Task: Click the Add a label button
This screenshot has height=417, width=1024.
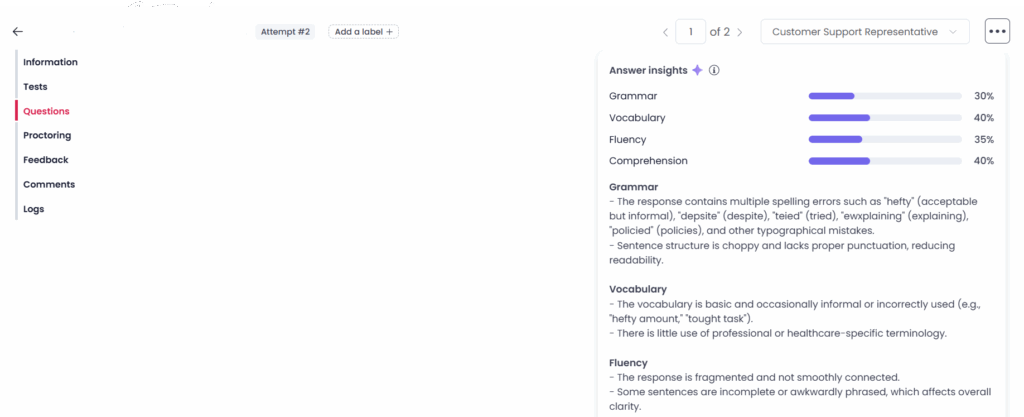Action: click(363, 31)
